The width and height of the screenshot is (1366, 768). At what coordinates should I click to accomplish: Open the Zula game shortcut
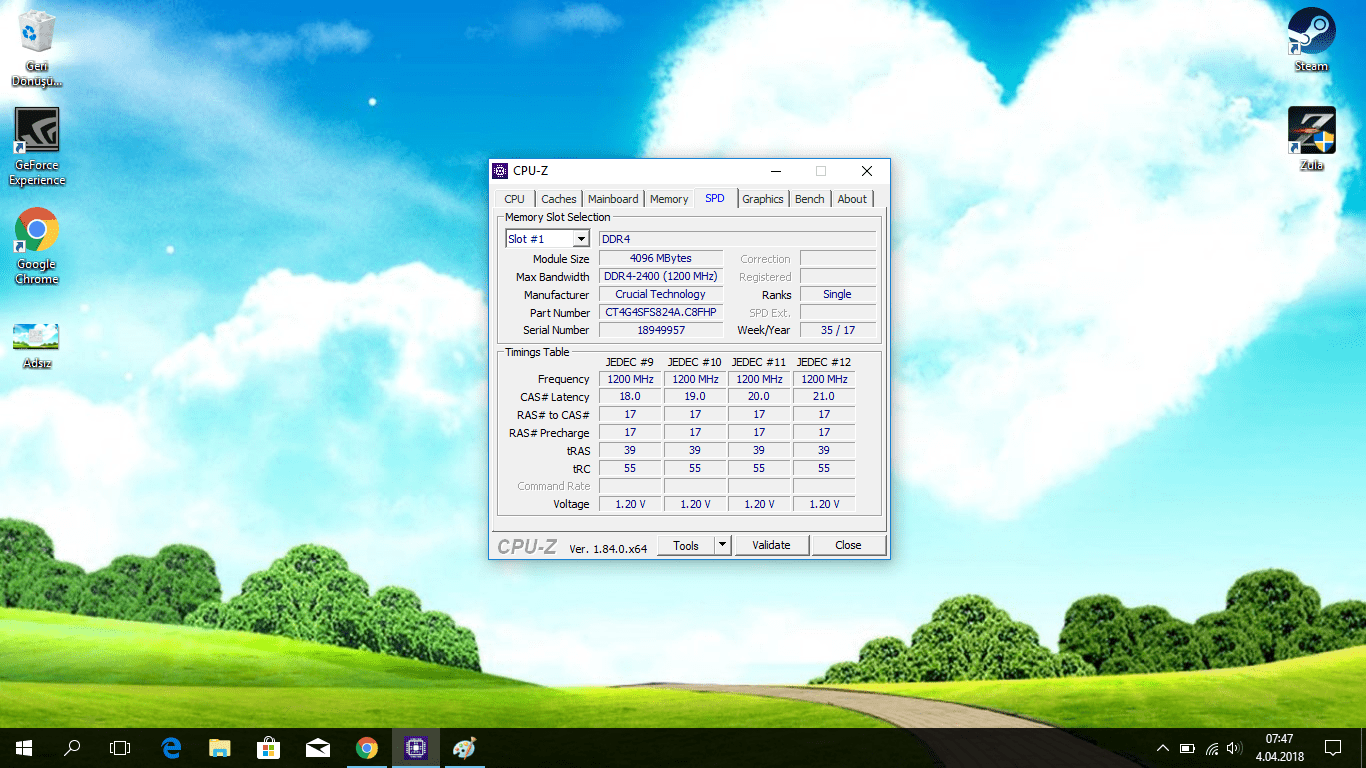1311,130
